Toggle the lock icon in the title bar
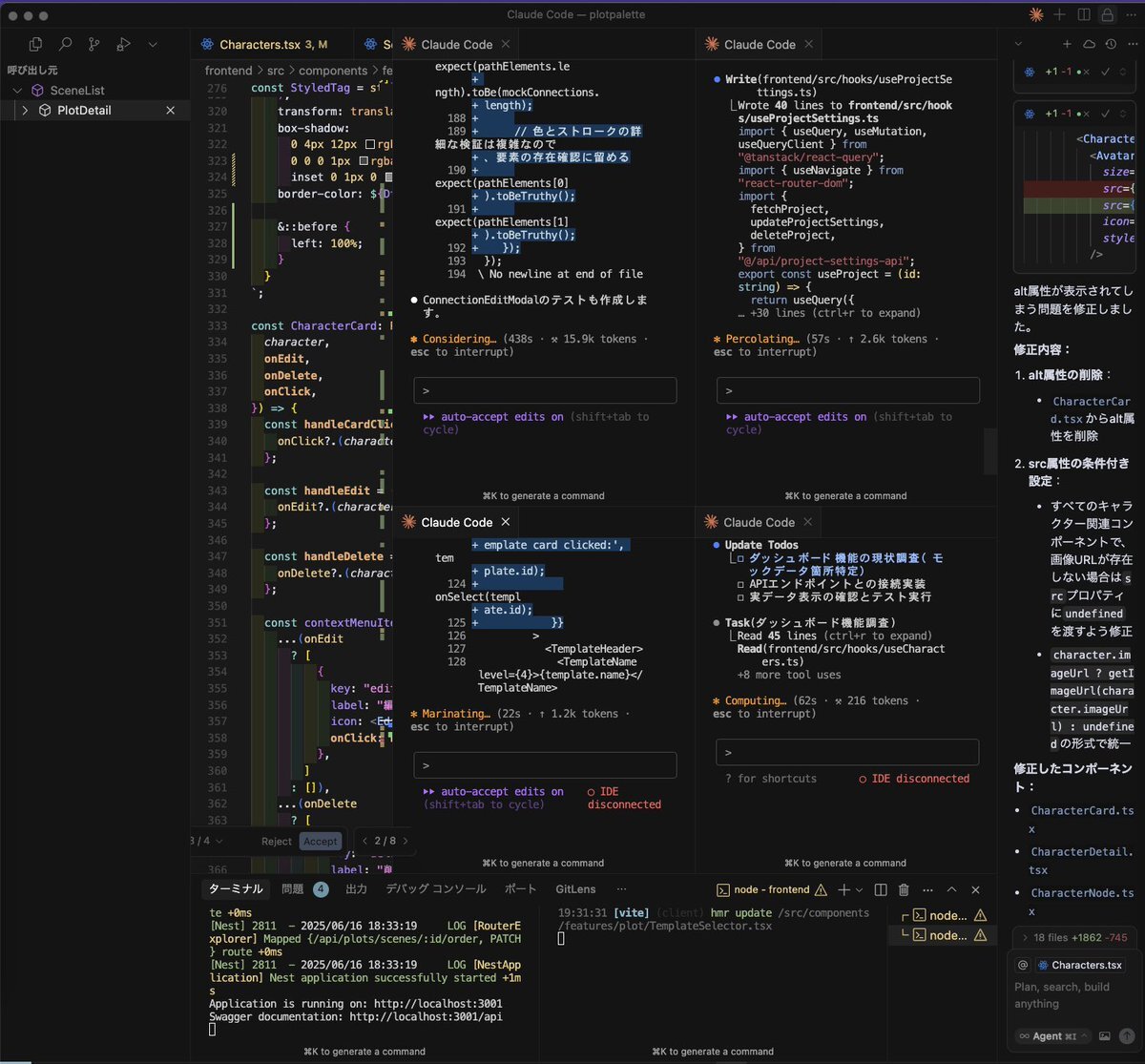 (x=1107, y=15)
